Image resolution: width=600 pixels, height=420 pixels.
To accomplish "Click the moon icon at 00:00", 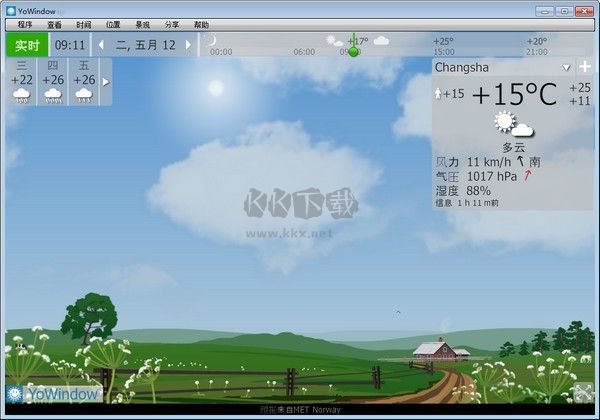I will pyautogui.click(x=212, y=40).
